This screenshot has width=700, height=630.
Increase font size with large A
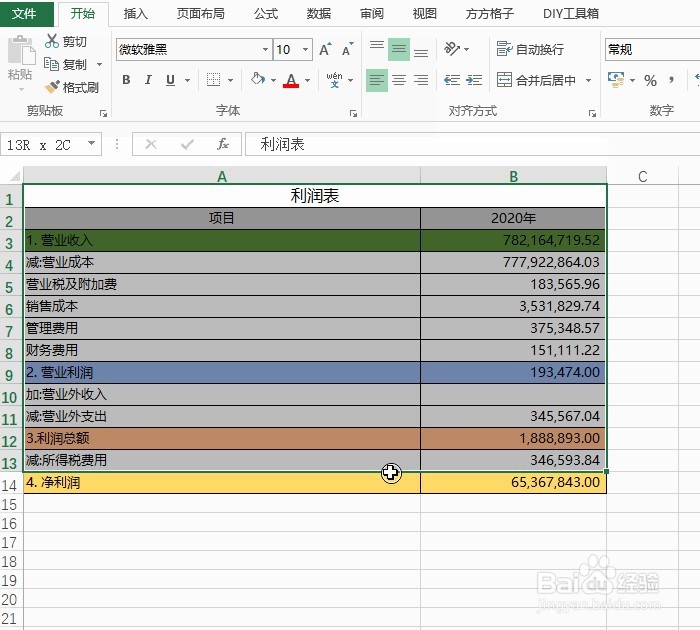tap(325, 49)
